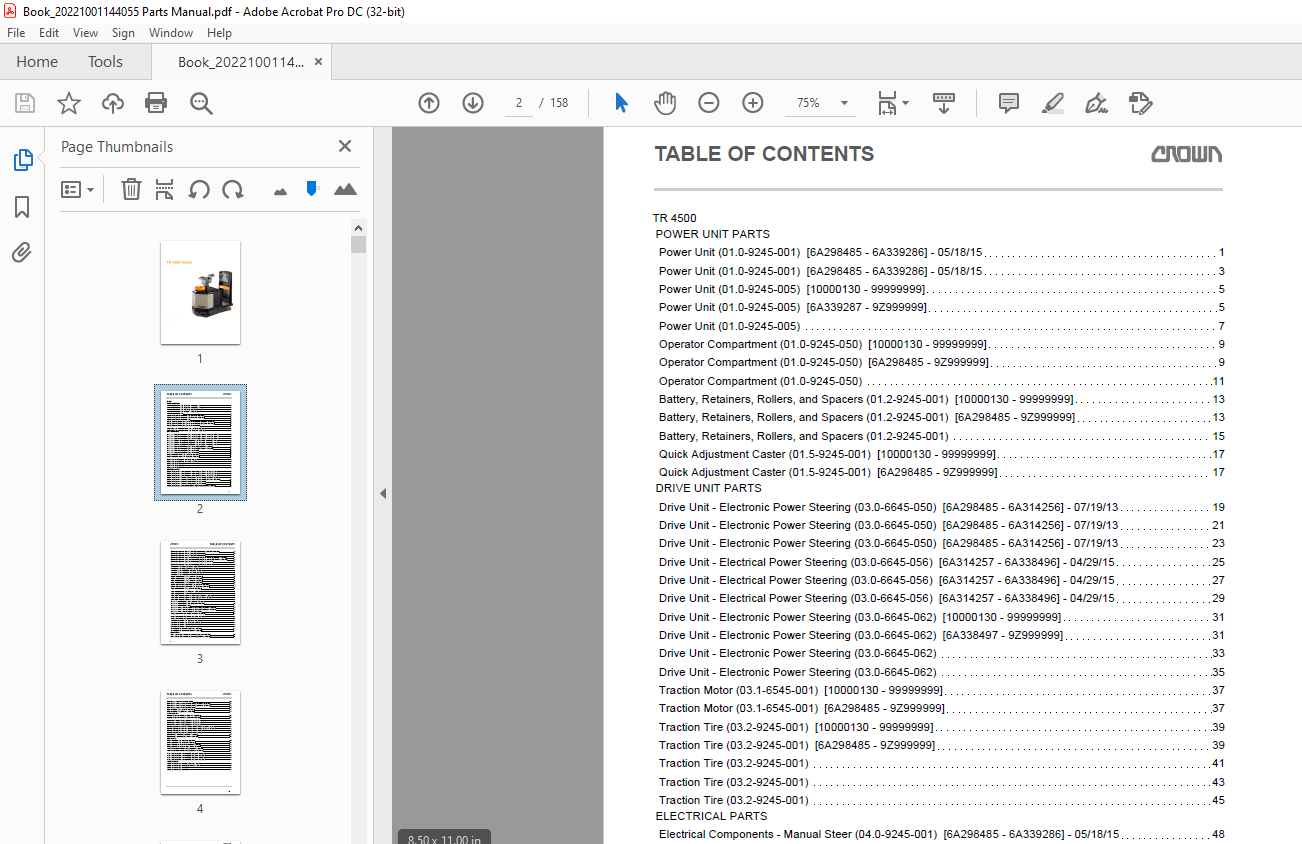
Task: Open Electrical Components Manual Steer entry
Action: [941, 834]
